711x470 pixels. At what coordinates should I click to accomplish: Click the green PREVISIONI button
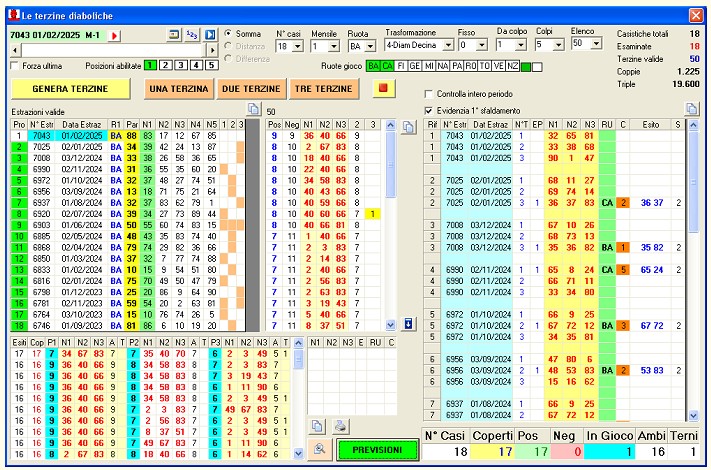tap(377, 450)
